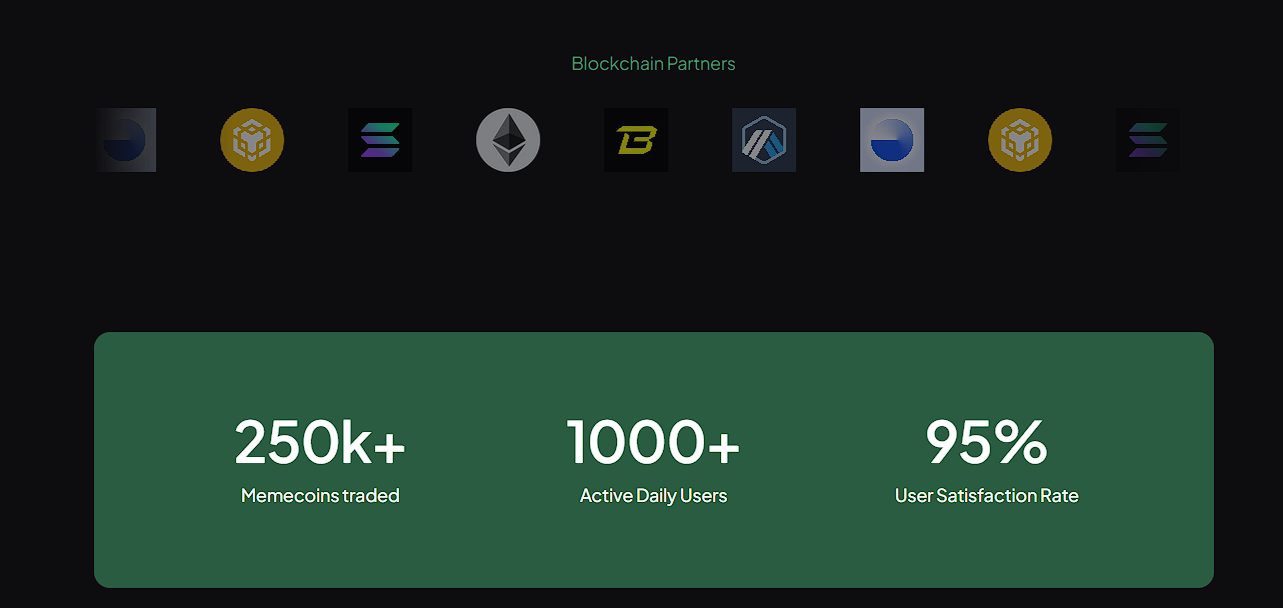Open the Arbitrum hexagon logo
1283x608 pixels.
click(x=764, y=140)
